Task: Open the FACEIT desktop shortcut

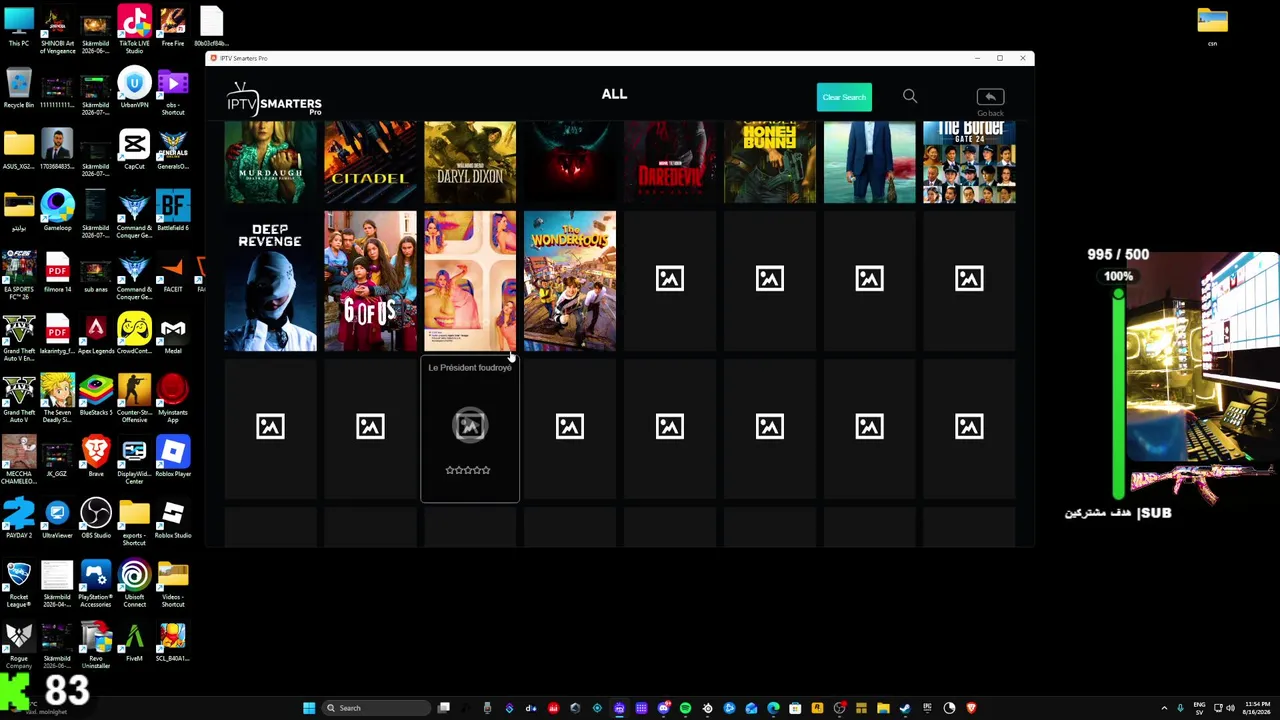Action: [x=173, y=273]
